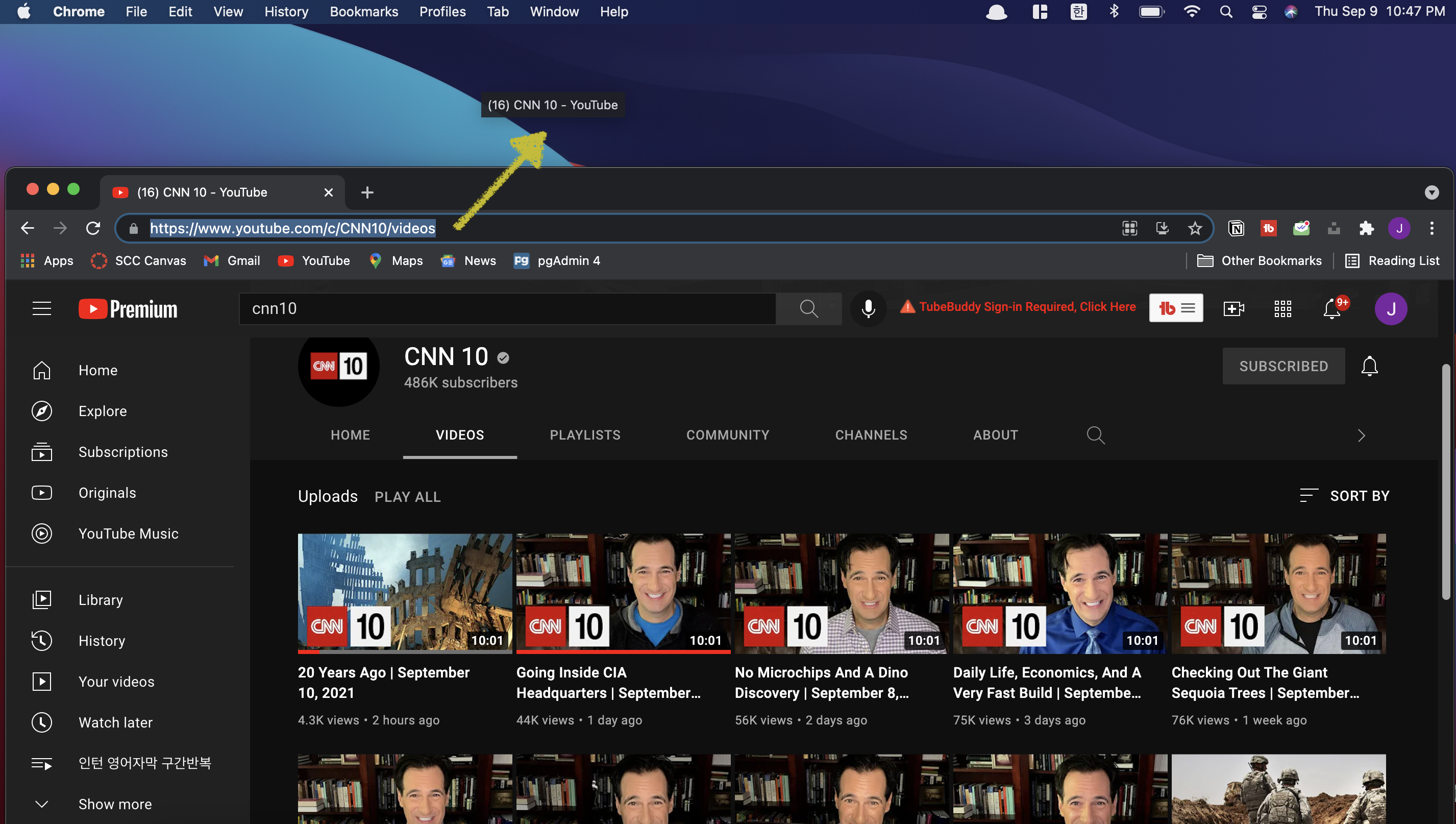This screenshot has height=824, width=1456.
Task: Start voice search with the microphone icon
Action: [868, 308]
